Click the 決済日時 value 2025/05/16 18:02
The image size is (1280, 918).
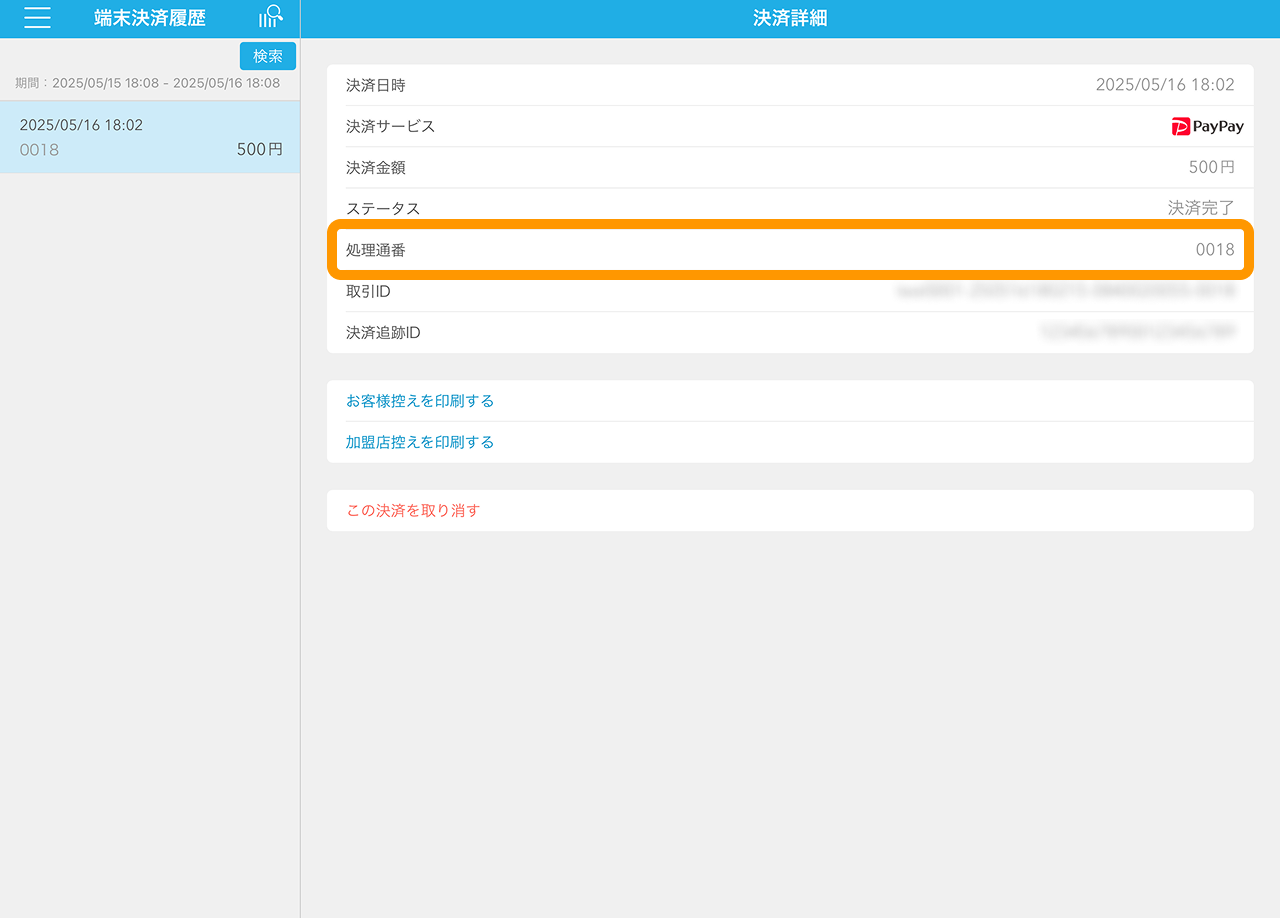(1165, 85)
